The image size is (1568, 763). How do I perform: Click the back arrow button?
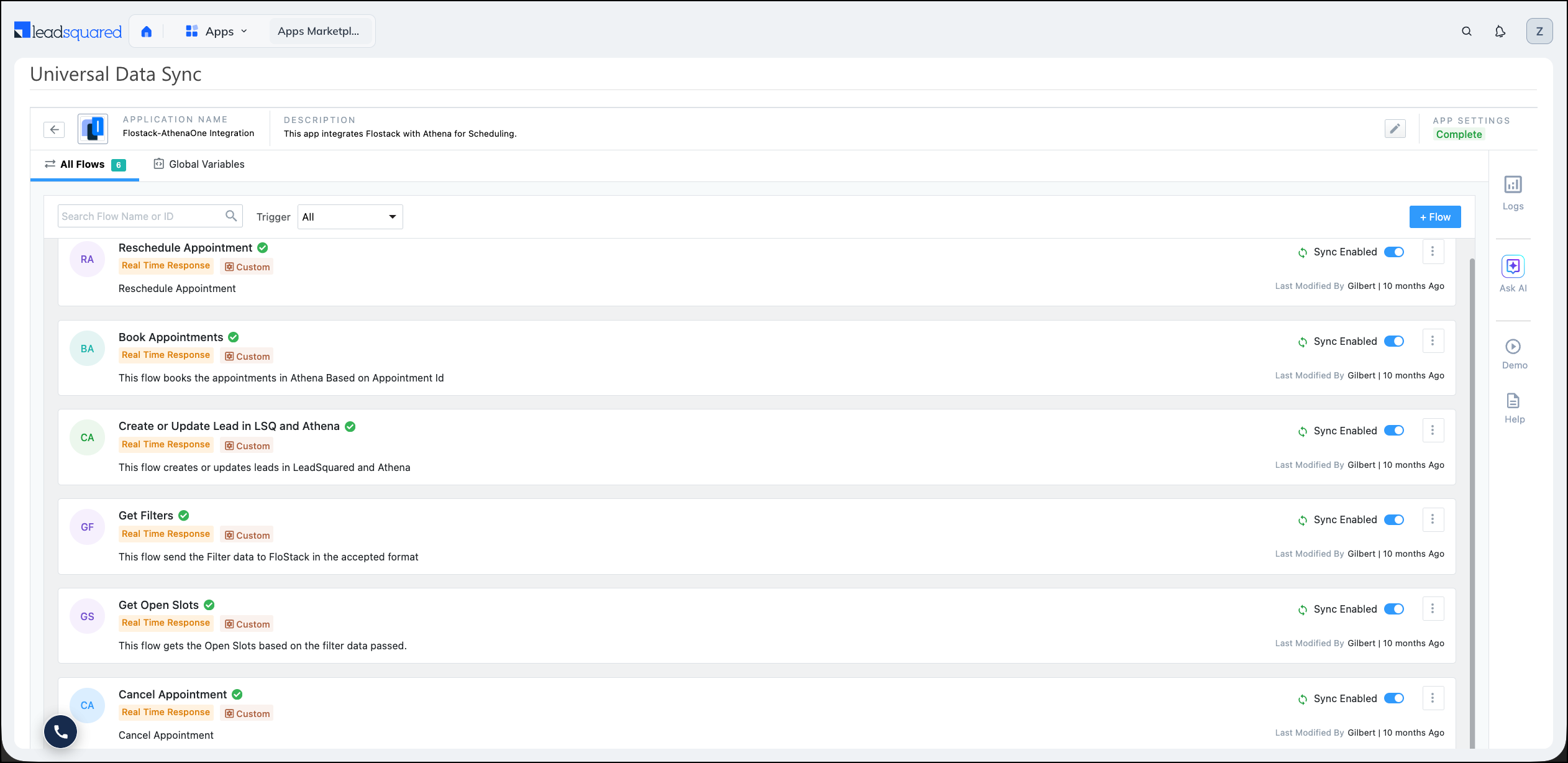pyautogui.click(x=55, y=129)
